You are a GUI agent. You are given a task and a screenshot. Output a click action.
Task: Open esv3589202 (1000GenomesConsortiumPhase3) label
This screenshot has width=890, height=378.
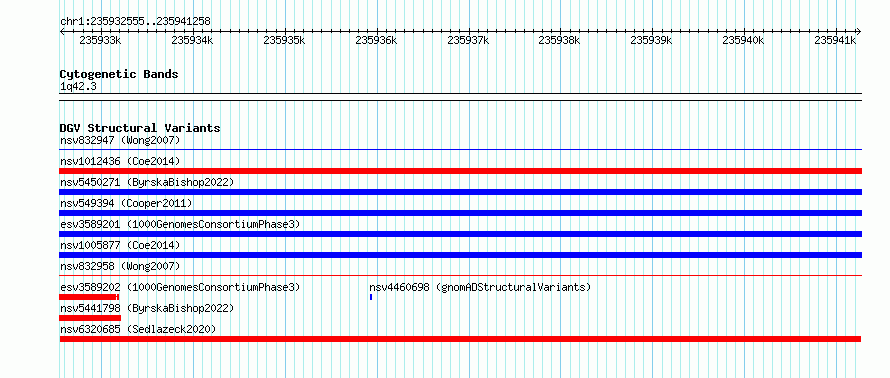point(180,287)
